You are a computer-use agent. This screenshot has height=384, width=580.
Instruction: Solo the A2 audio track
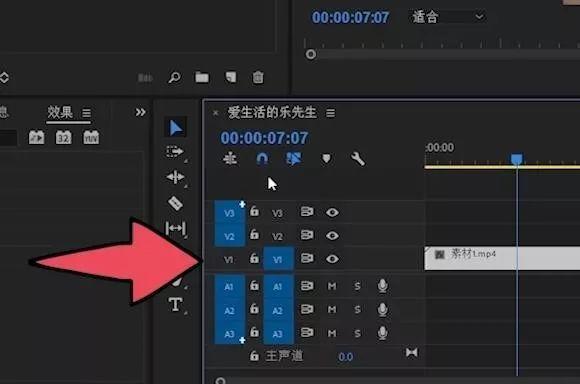click(x=357, y=309)
